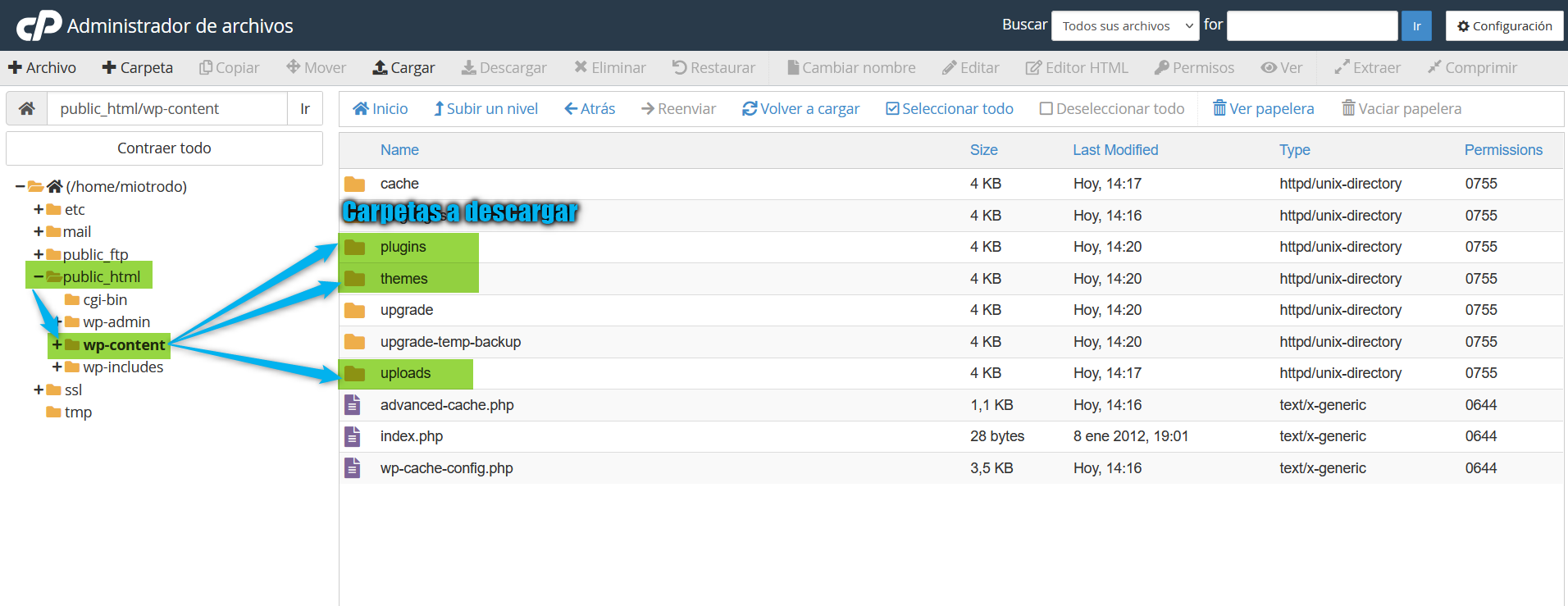The width and height of the screenshot is (1568, 606).
Task: Click the cache folder icon
Action: pyautogui.click(x=354, y=184)
